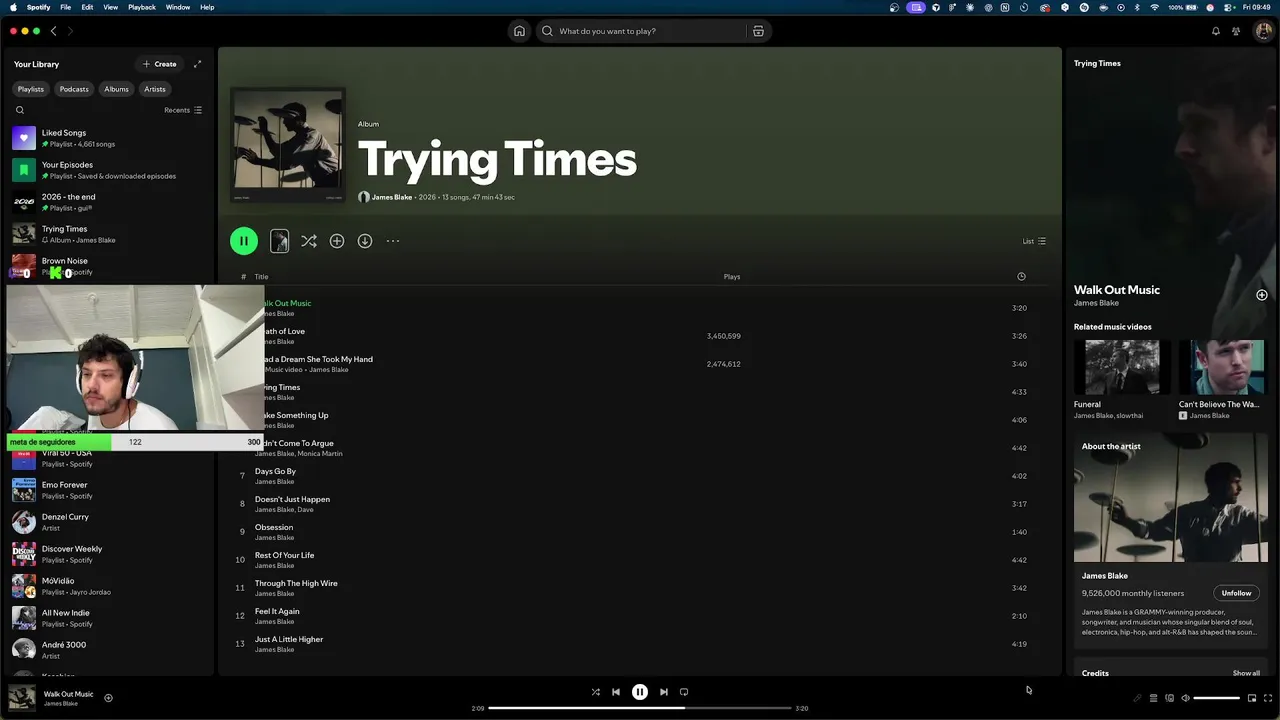Open the Emo Forever playlist
The height and width of the screenshot is (720, 1280).
[x=108, y=490]
